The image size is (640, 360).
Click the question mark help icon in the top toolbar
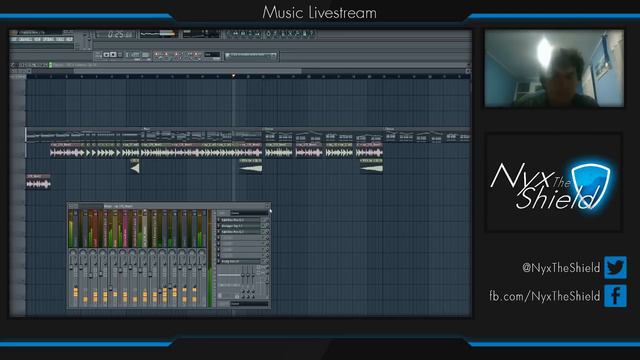[312, 33]
